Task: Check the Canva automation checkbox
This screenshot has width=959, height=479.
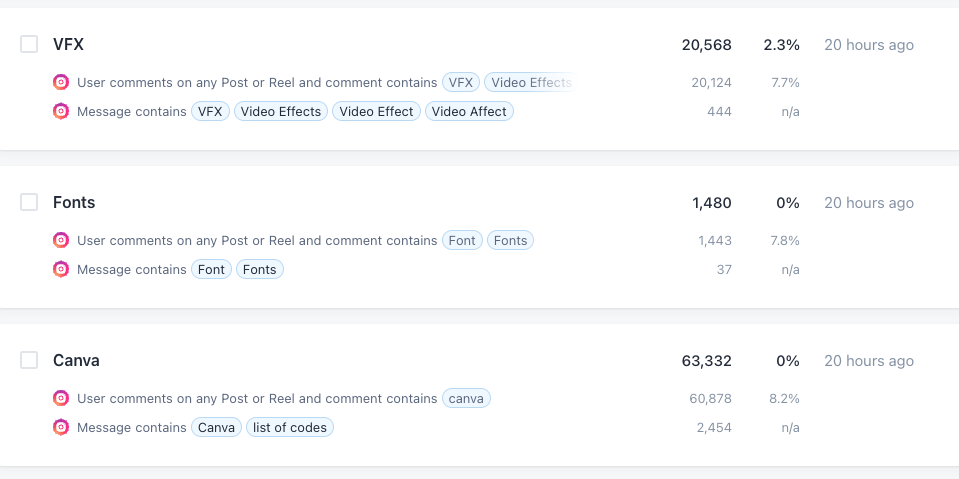Action: point(29,360)
